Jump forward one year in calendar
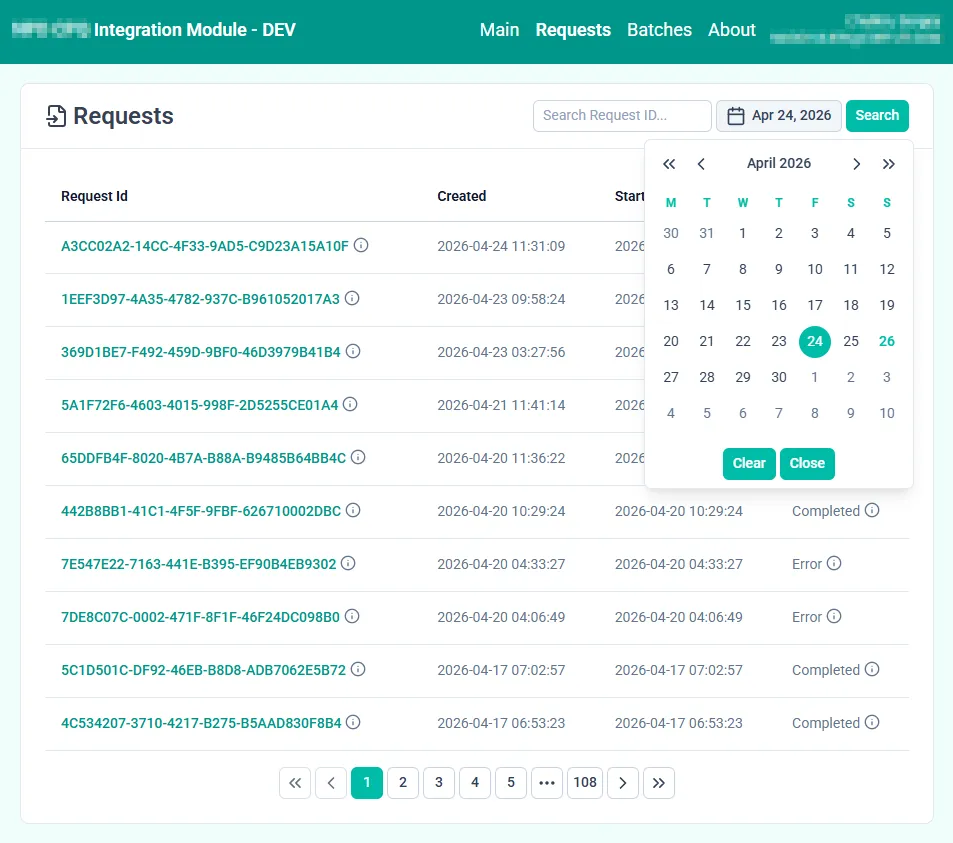 tap(888, 164)
